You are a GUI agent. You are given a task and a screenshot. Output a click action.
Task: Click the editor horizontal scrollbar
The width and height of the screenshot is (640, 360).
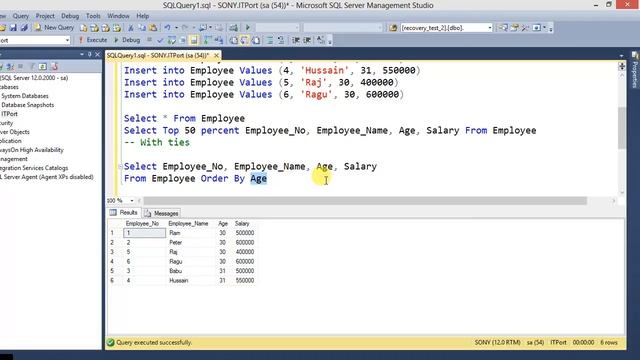[x=365, y=201]
